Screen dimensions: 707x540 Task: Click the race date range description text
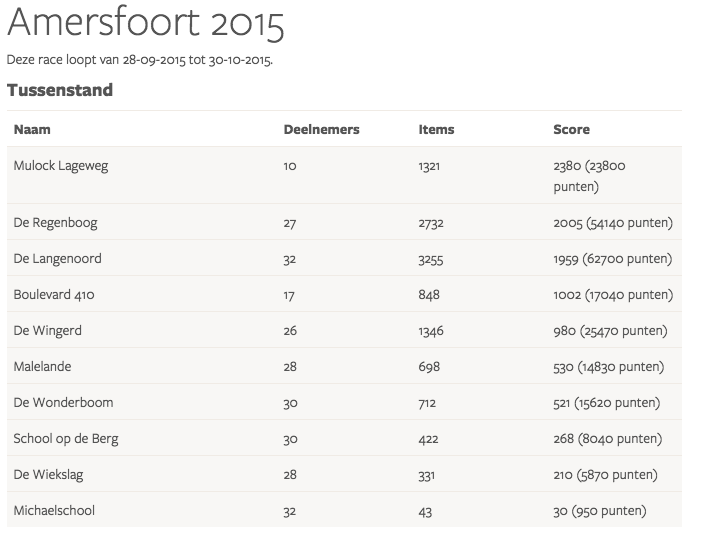coord(140,60)
